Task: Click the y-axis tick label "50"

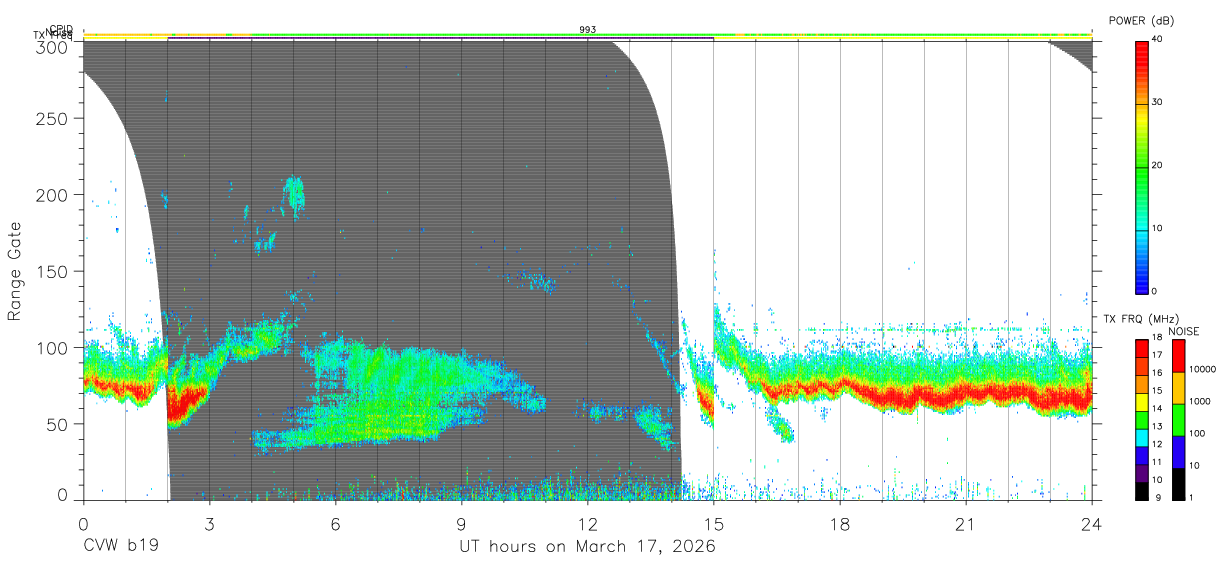Action: pos(58,424)
